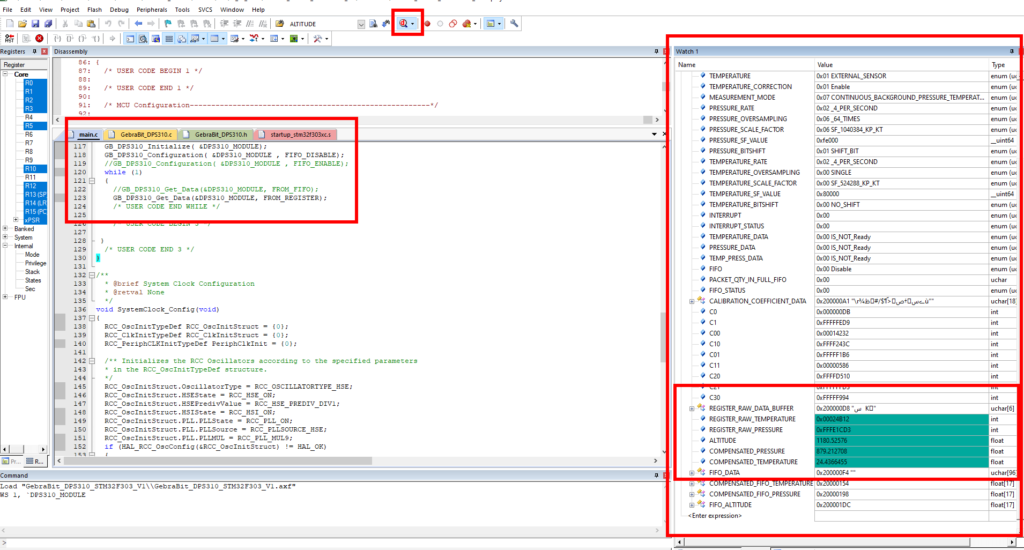The image size is (1024, 550).
Task: Toggle the Command Window icon
Action: [130, 39]
